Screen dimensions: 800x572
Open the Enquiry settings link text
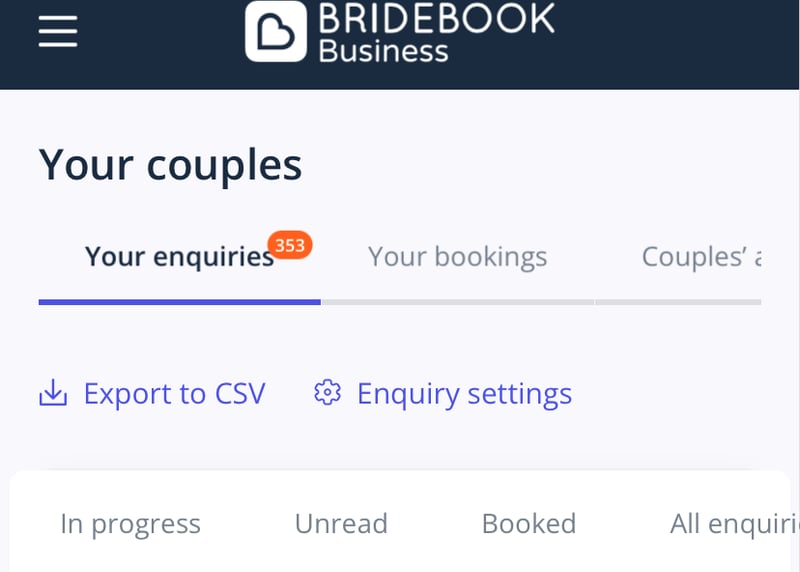[464, 394]
